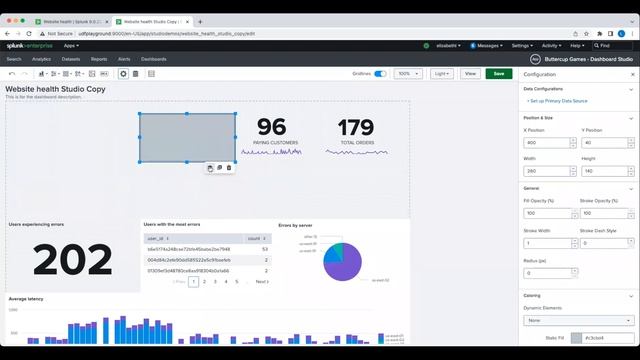640x360 pixels.
Task: Open the data sources toolbar icon
Action: tap(136, 74)
